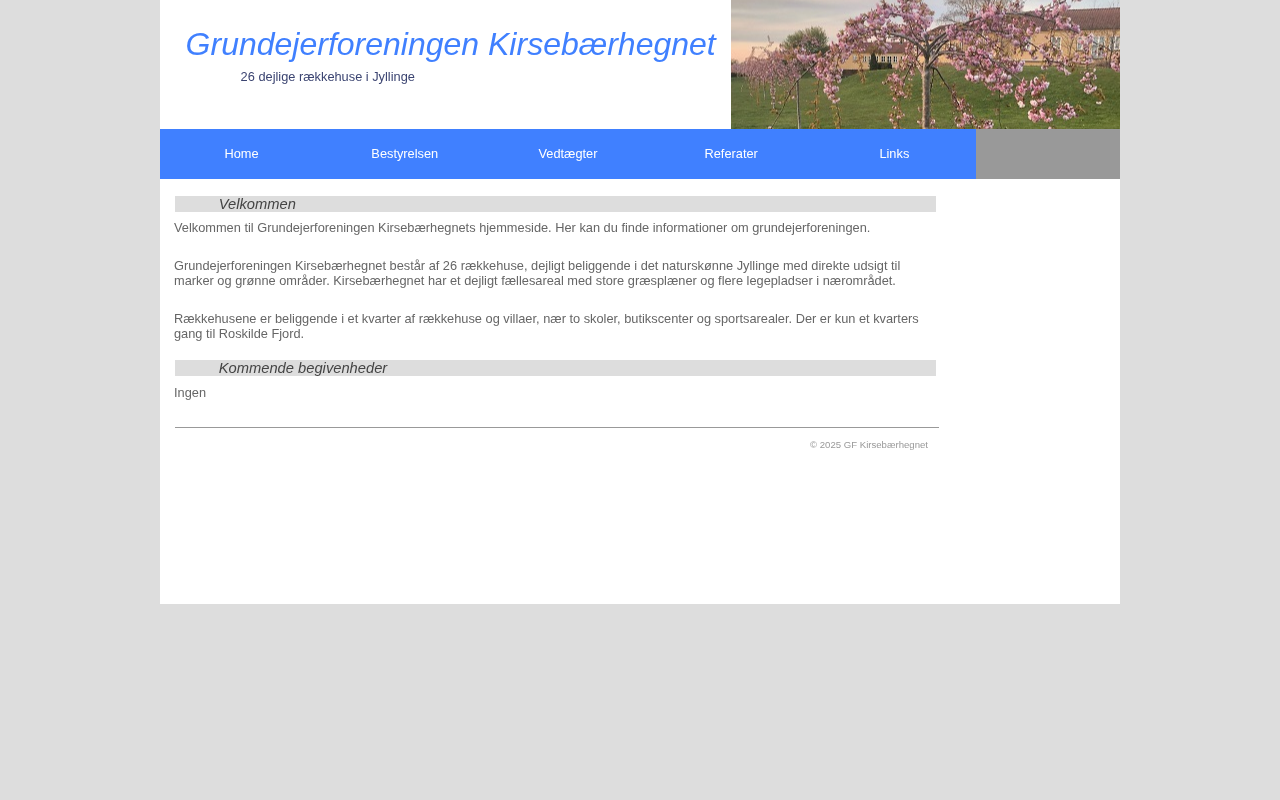Open the Vedtægter menu item
The image size is (1280, 800).
568,154
